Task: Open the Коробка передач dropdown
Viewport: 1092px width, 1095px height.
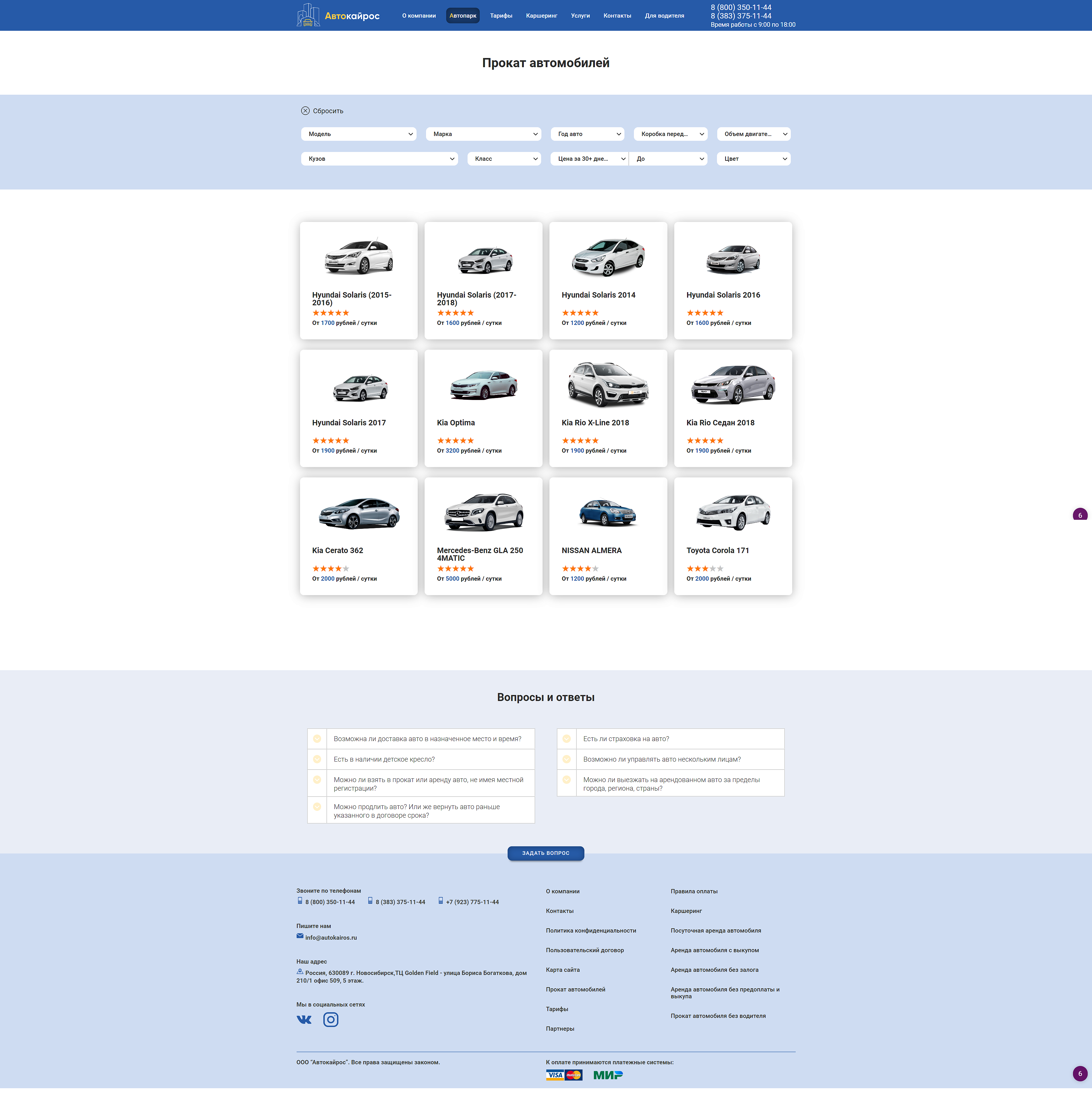Action: (x=670, y=135)
